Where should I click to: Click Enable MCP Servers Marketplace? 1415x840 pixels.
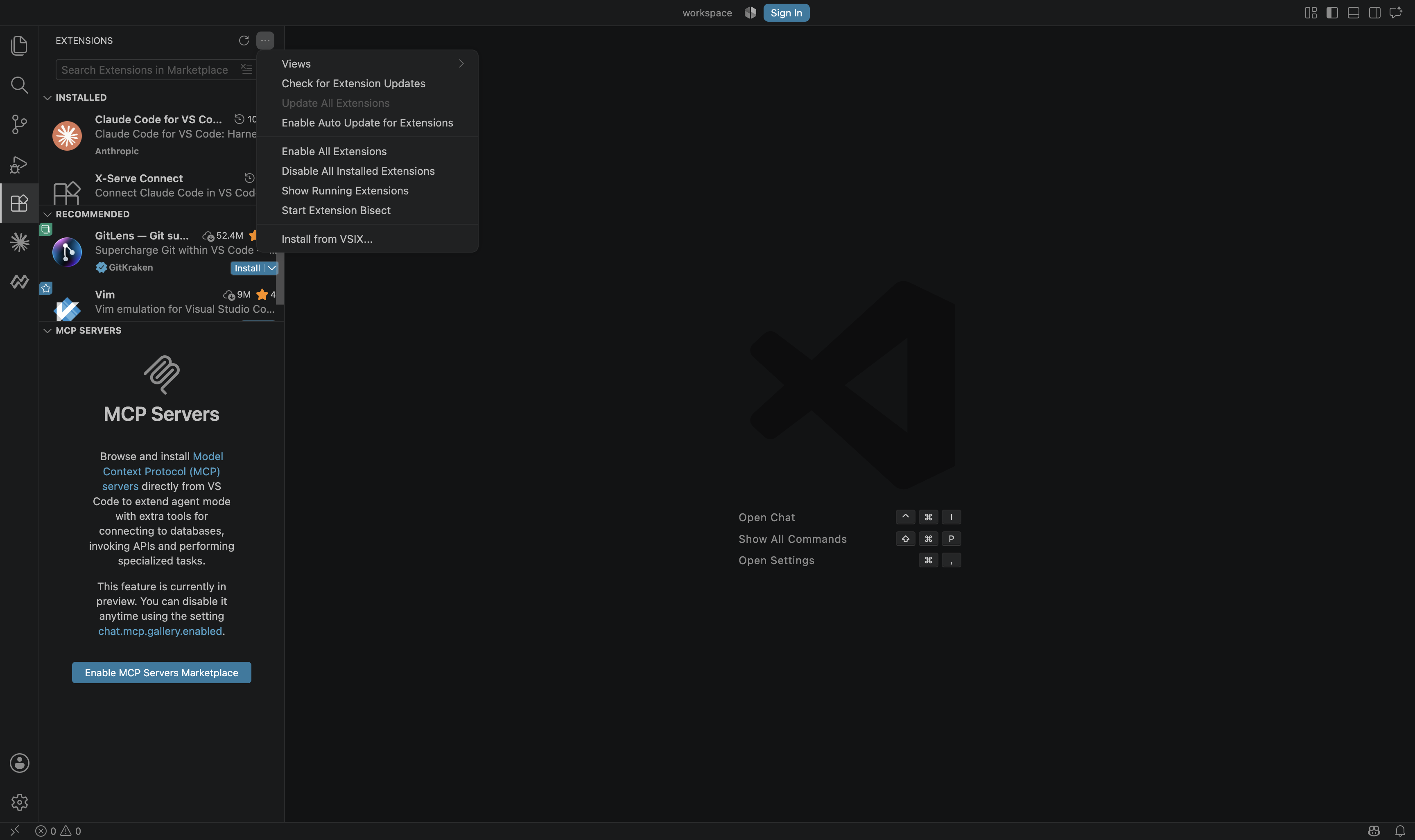click(x=161, y=673)
